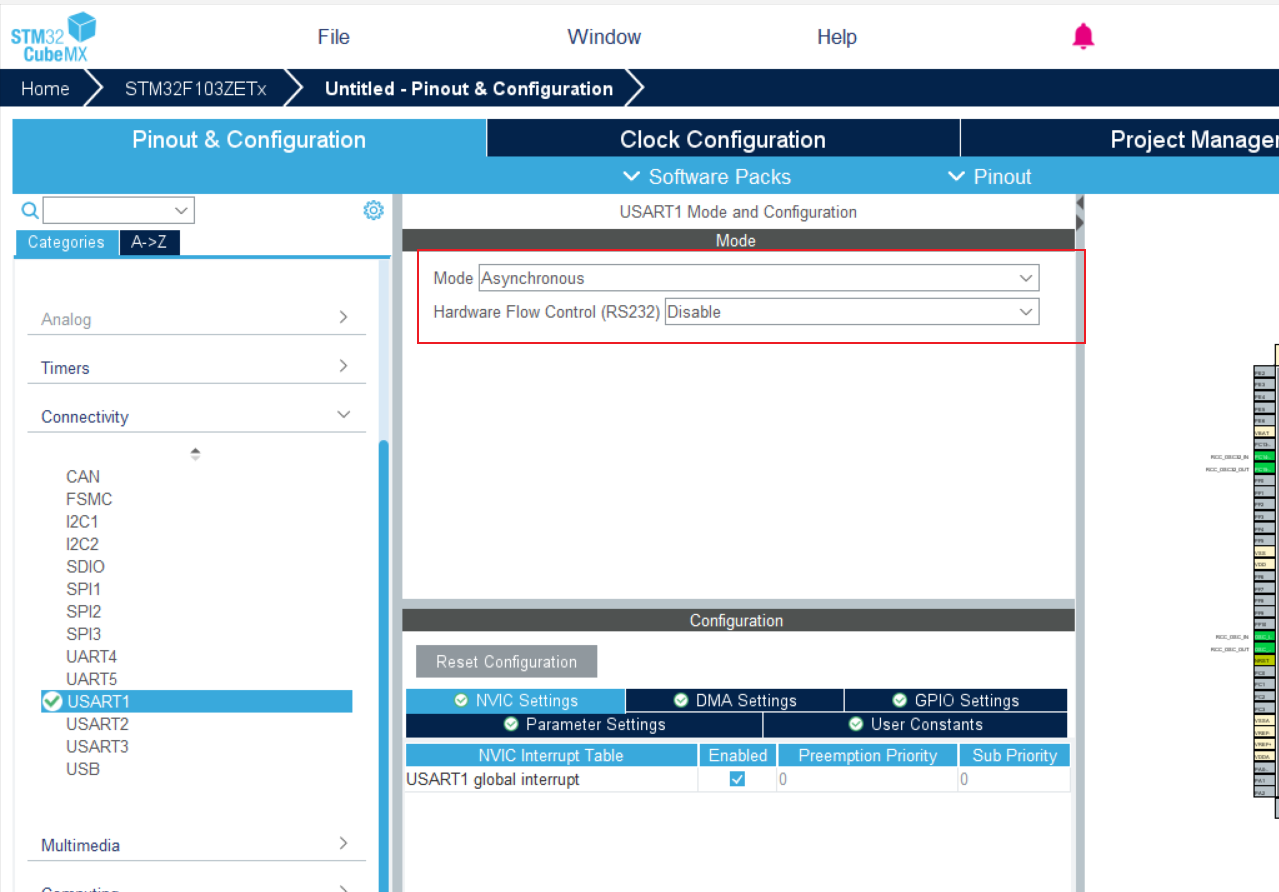Expand the Software Packs menu
Image resolution: width=1279 pixels, height=892 pixels.
tap(707, 177)
